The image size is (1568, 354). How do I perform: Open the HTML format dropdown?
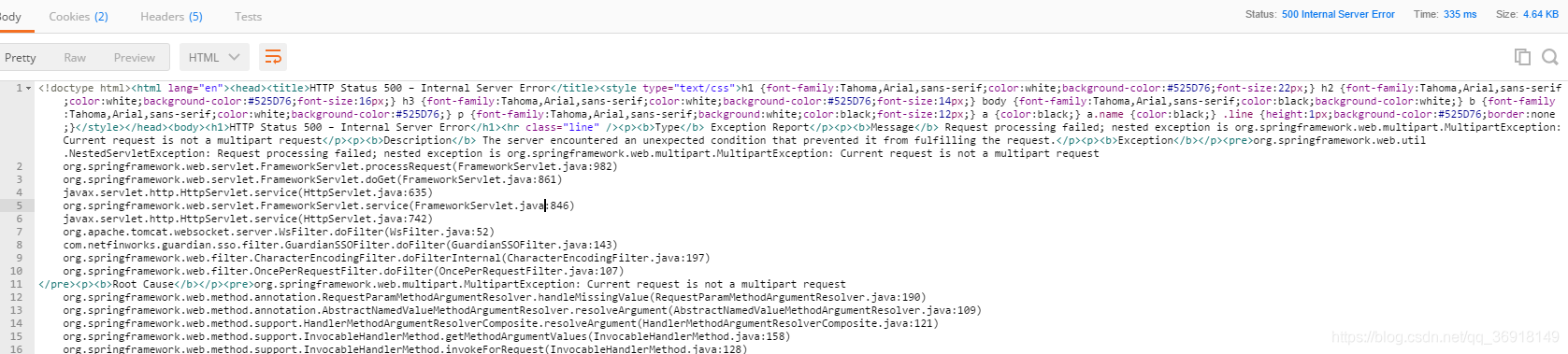pyautogui.click(x=214, y=57)
